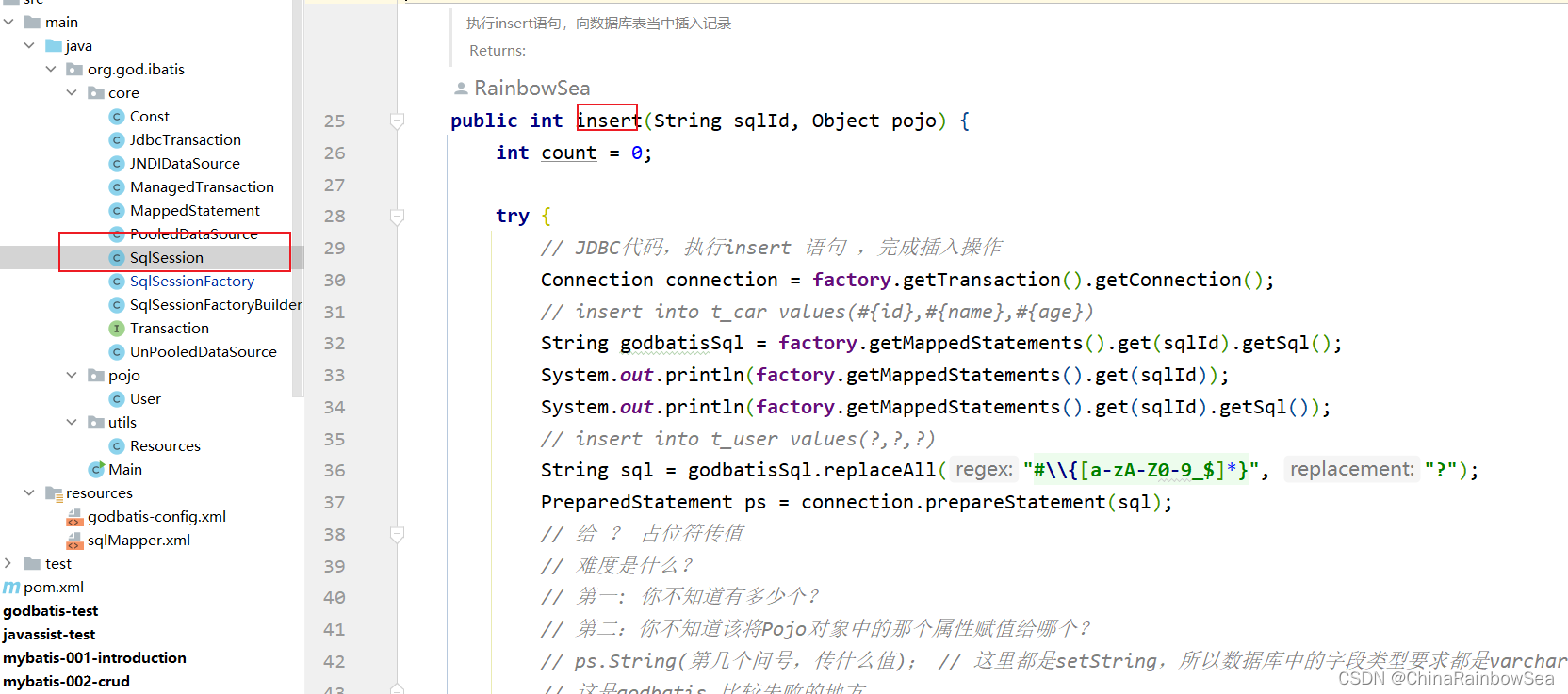
Task: Click the core package folder icon
Action: pyautogui.click(x=95, y=92)
